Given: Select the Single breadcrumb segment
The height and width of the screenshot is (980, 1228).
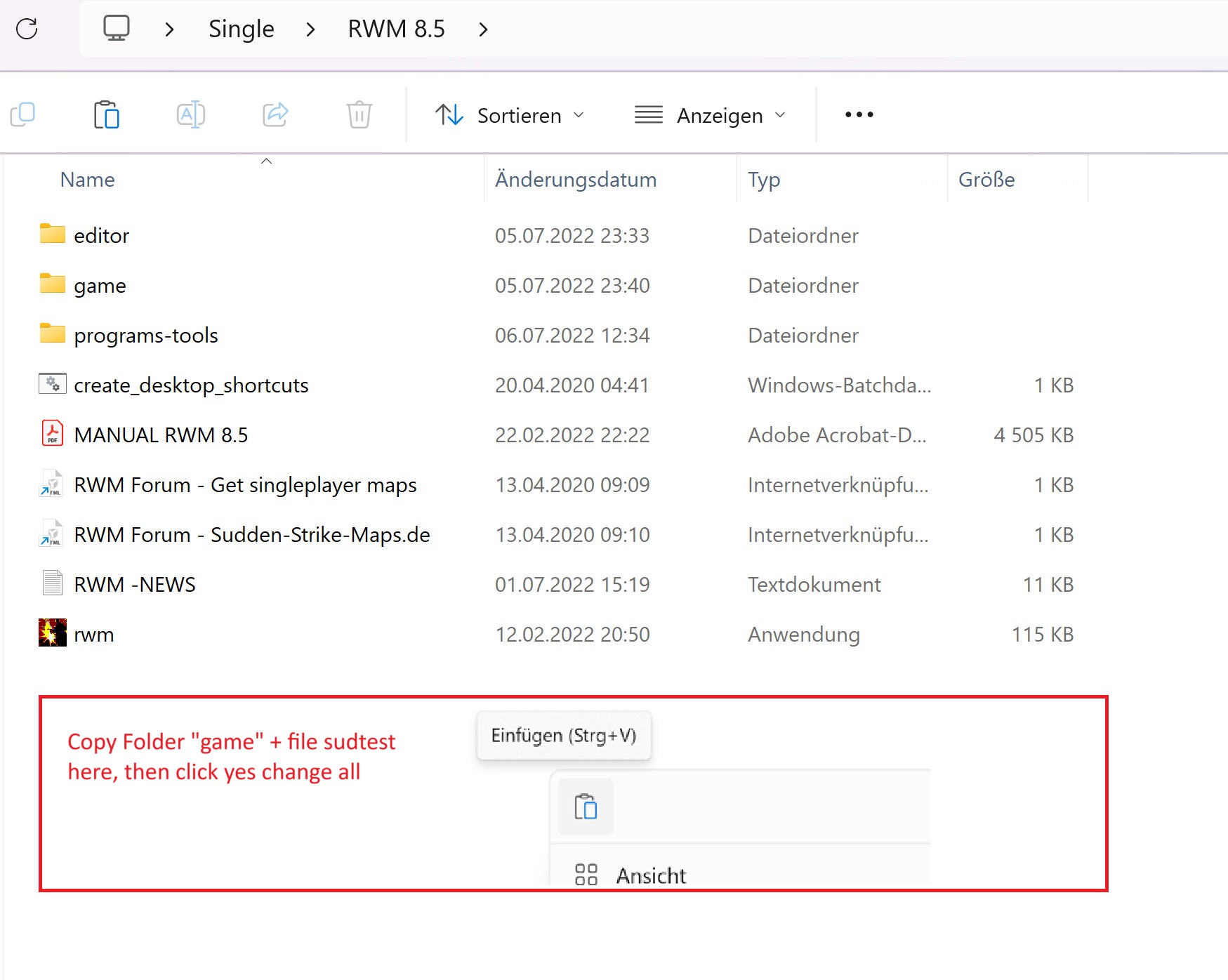Looking at the screenshot, I should 241,29.
